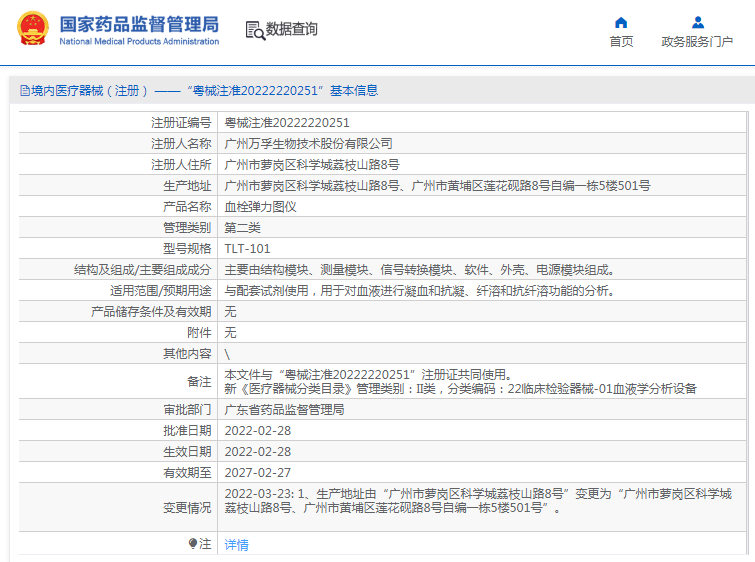This screenshot has height=562, width=755.
Task: Go to 首页 text link
Action: [x=621, y=42]
